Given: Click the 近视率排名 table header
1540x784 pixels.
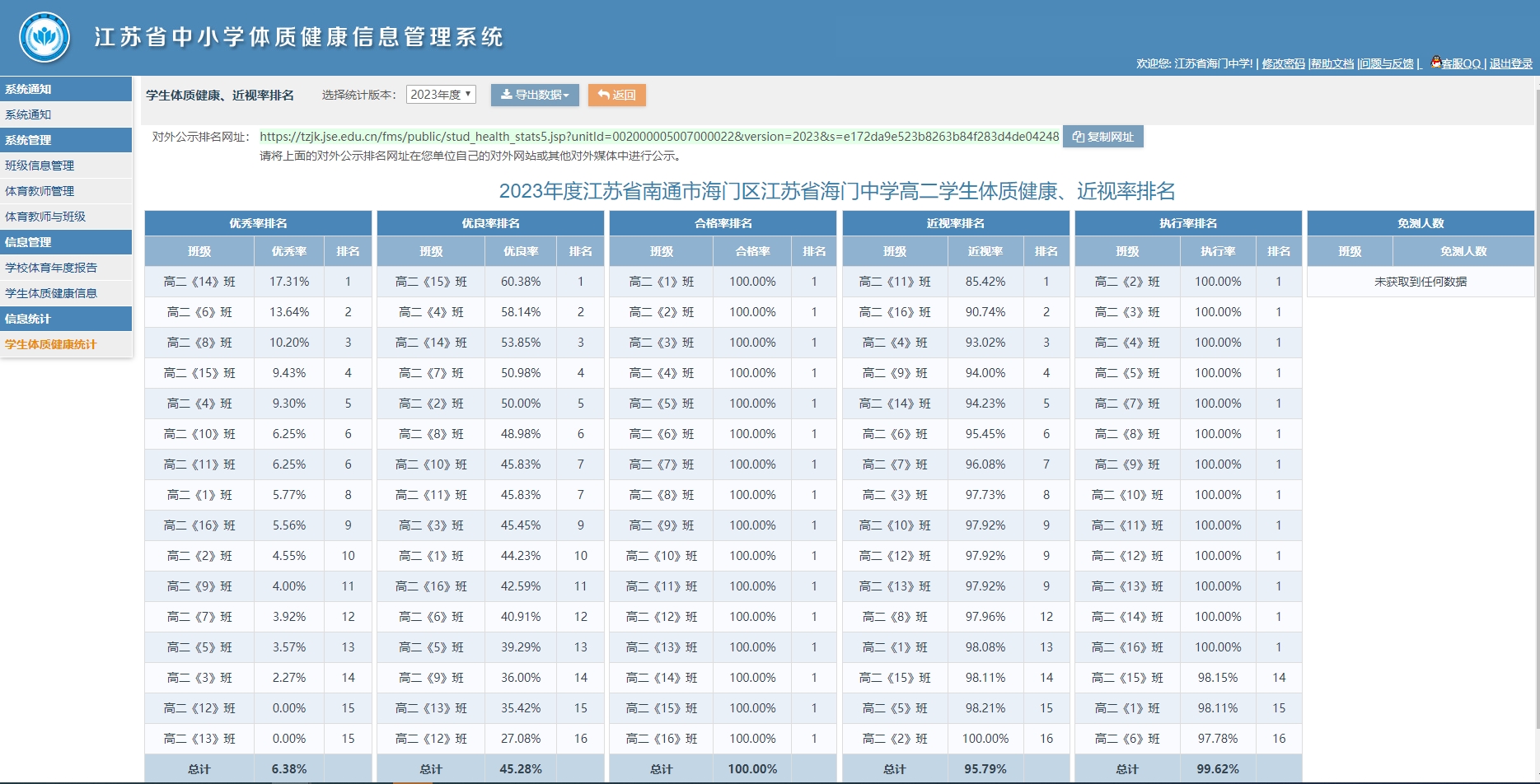Looking at the screenshot, I should point(956,223).
